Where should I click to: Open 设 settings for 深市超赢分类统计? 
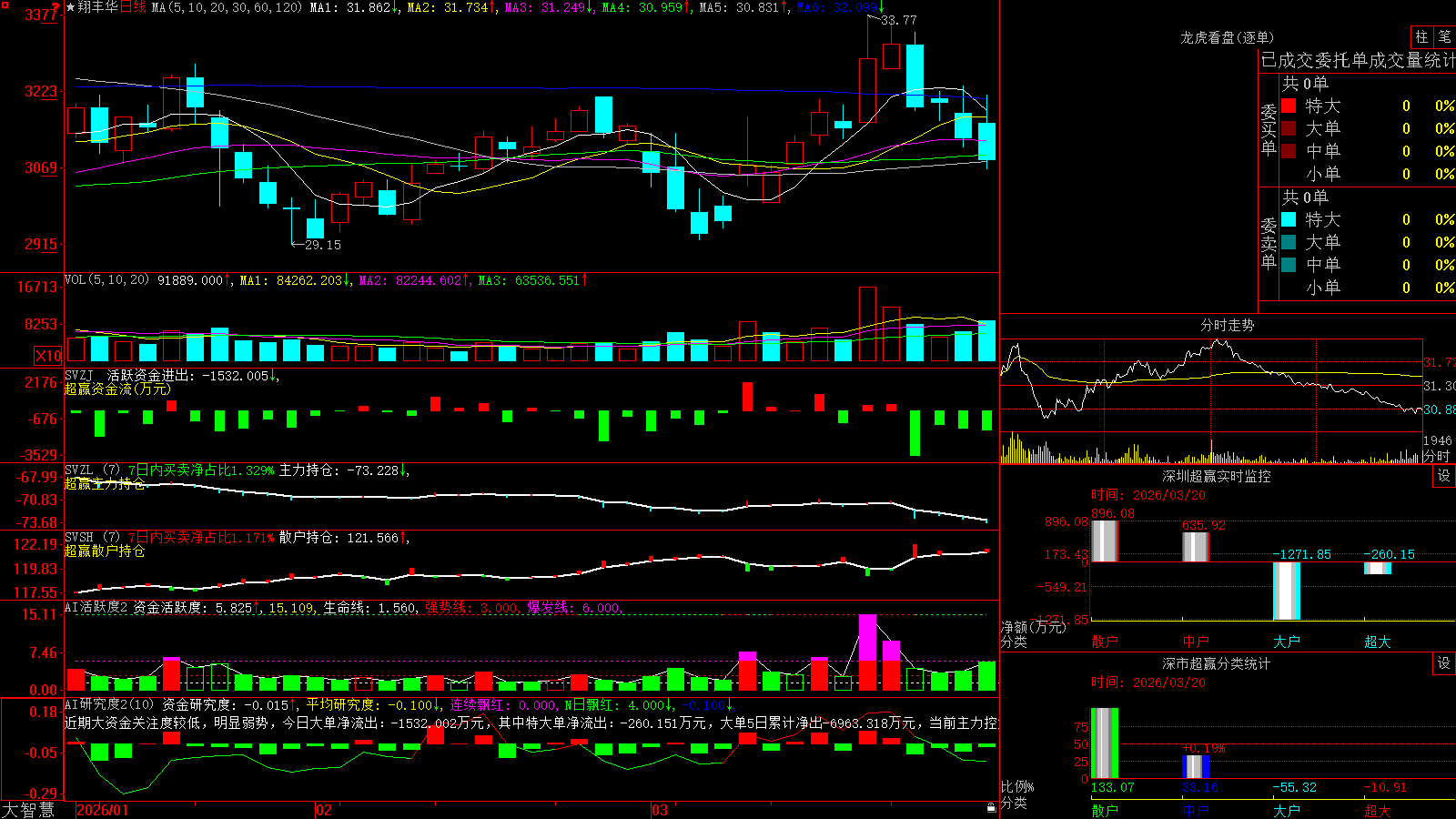click(1444, 663)
